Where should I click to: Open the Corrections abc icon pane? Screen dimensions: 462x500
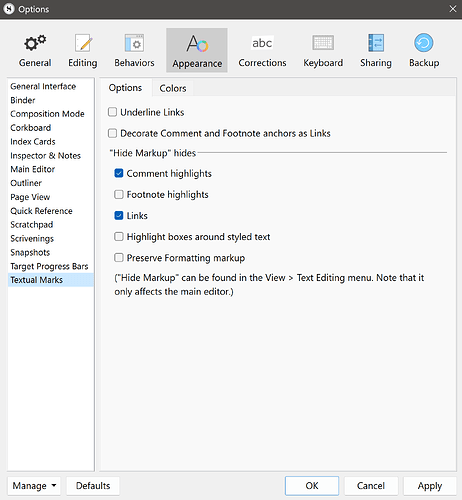(x=262, y=51)
